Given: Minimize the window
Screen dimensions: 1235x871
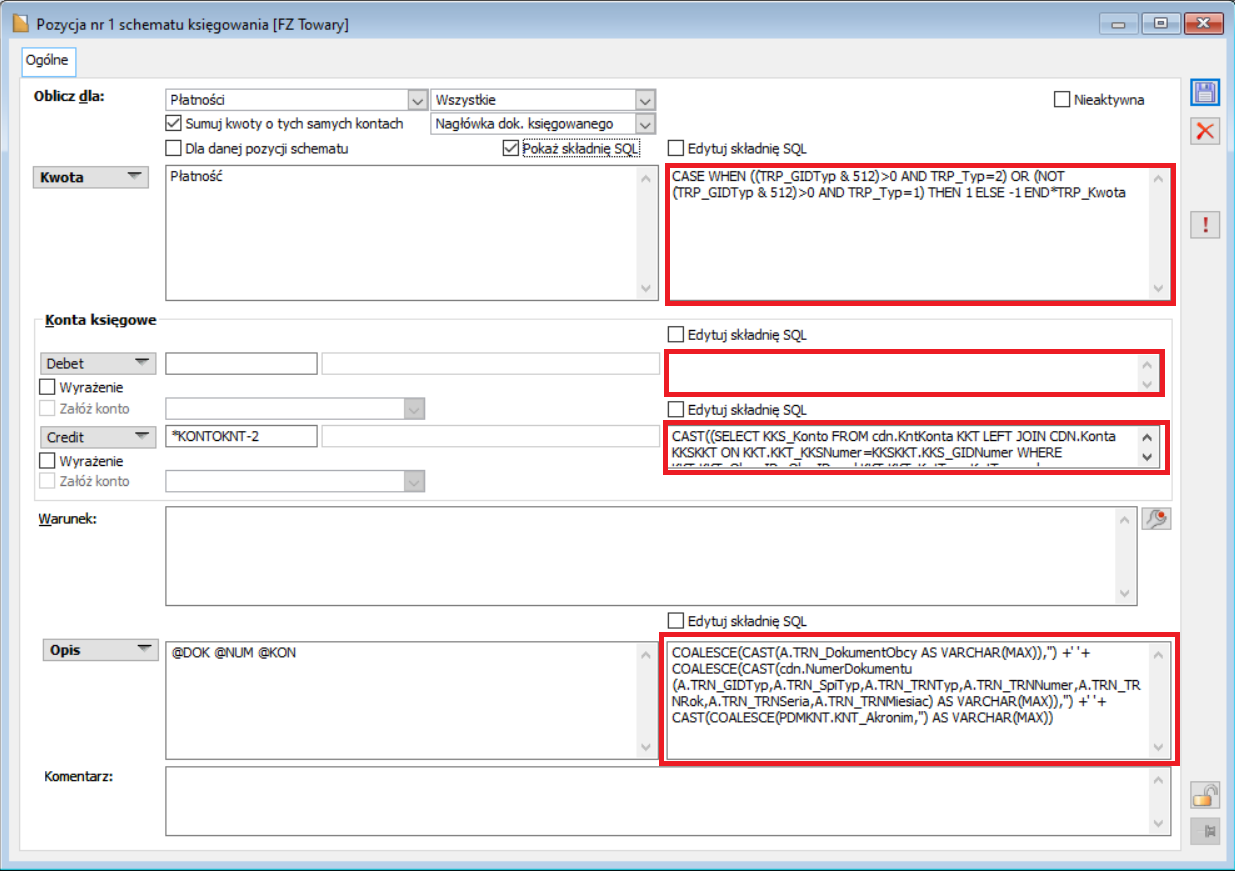Looking at the screenshot, I should coord(1120,22).
